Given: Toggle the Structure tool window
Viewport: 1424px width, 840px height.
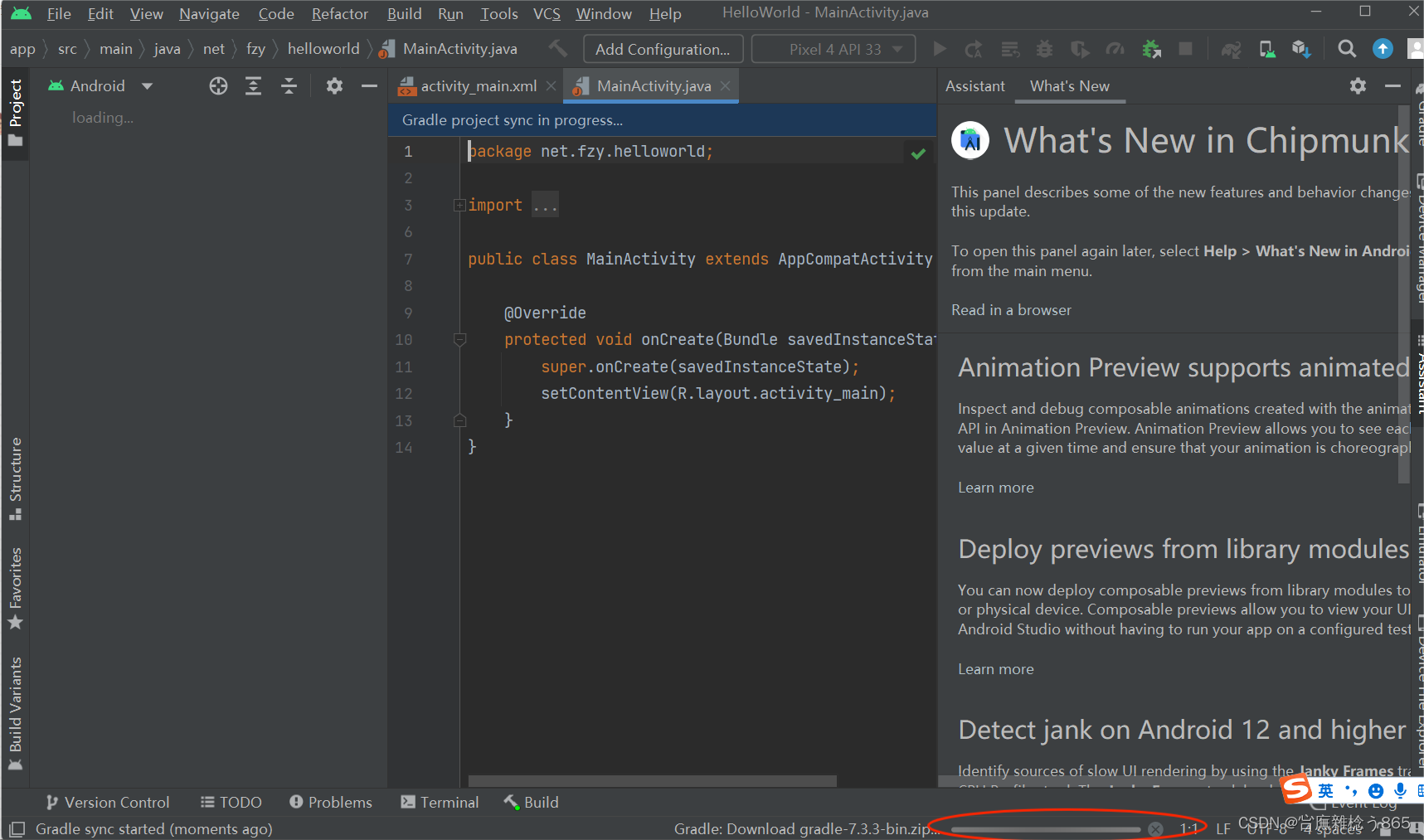Looking at the screenshot, I should coord(15,478).
